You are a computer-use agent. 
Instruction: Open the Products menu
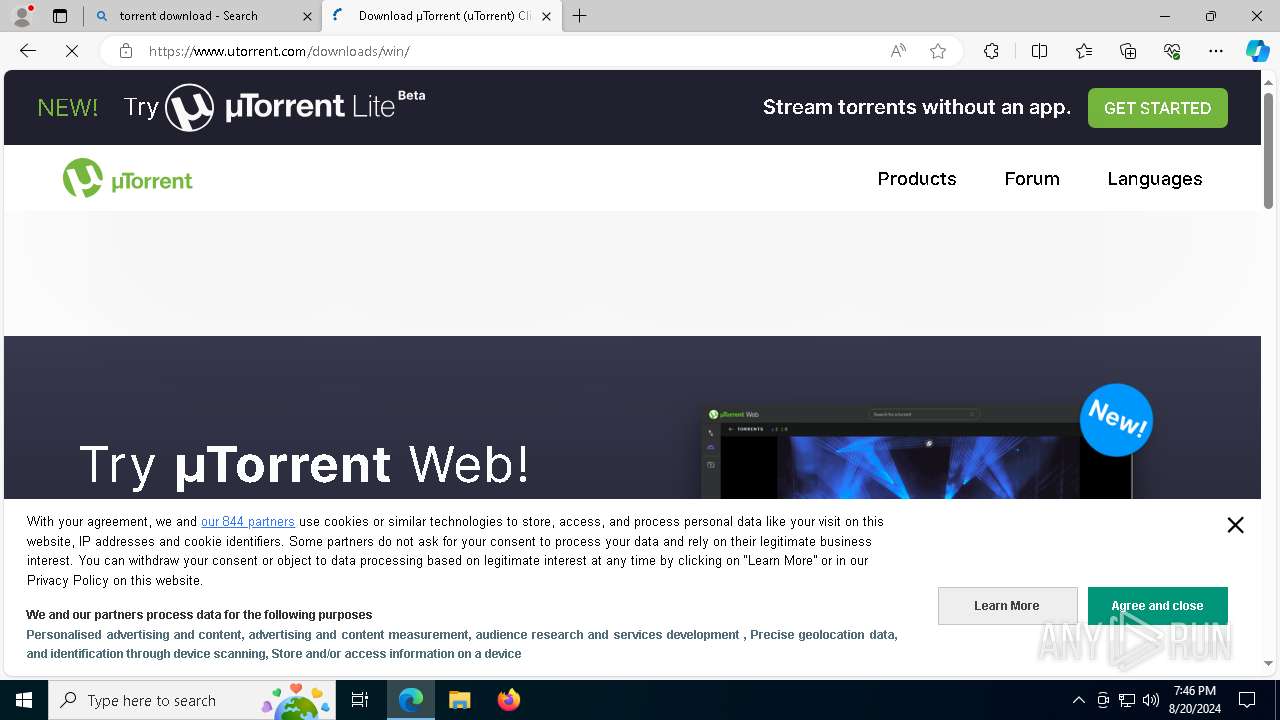pos(917,179)
